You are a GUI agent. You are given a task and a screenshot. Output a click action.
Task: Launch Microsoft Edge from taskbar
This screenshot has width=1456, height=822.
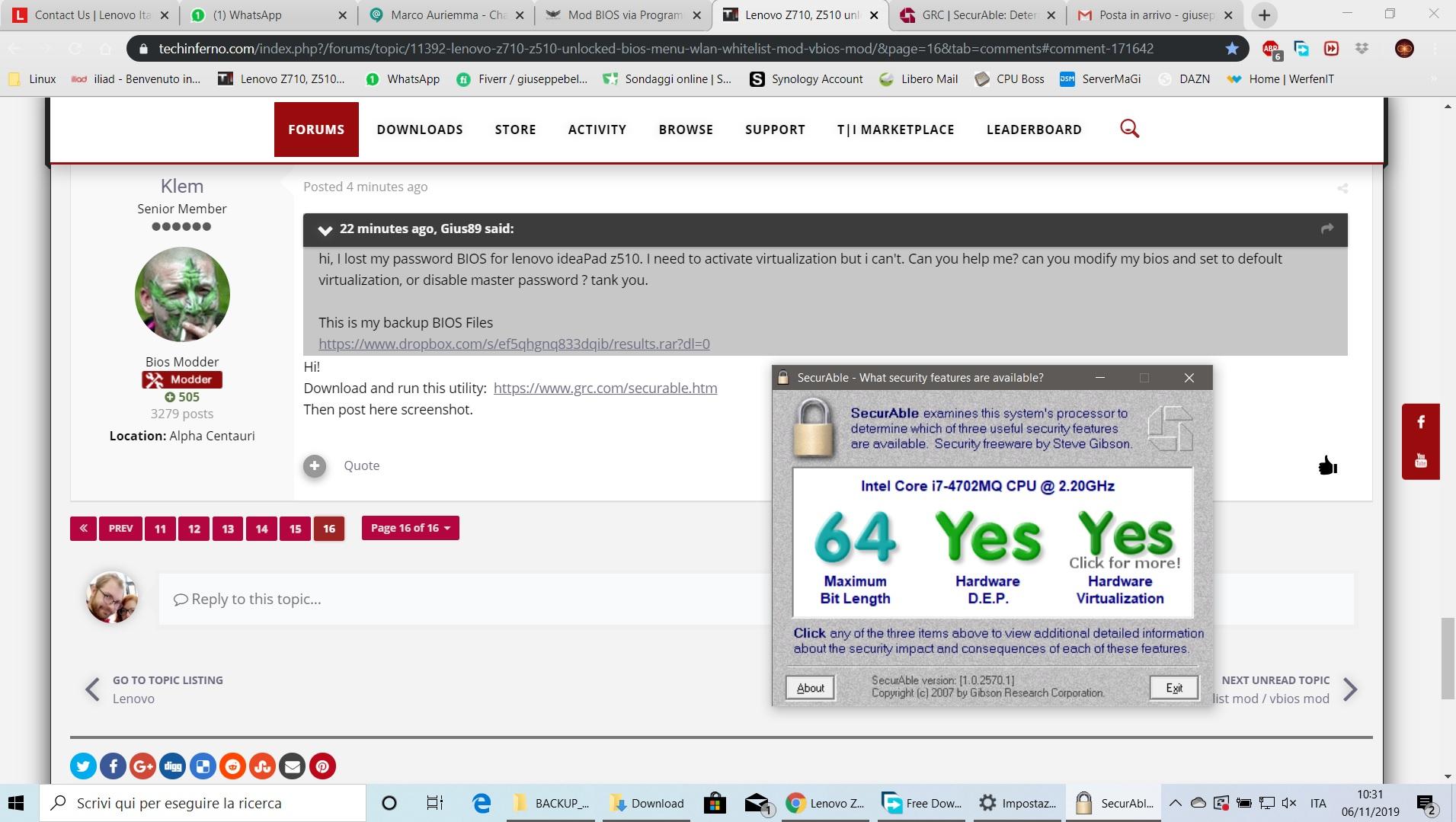tap(481, 803)
